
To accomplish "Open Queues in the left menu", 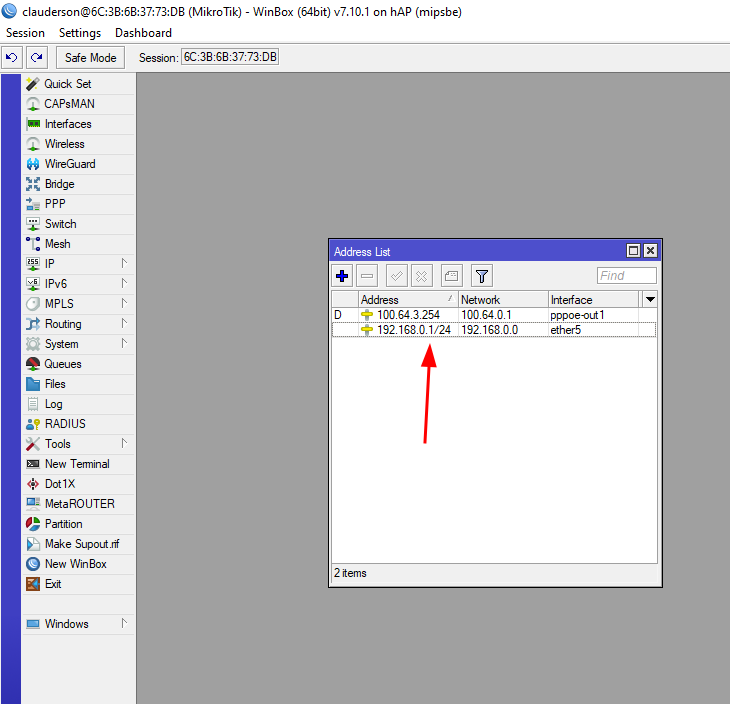I will (x=63, y=364).
